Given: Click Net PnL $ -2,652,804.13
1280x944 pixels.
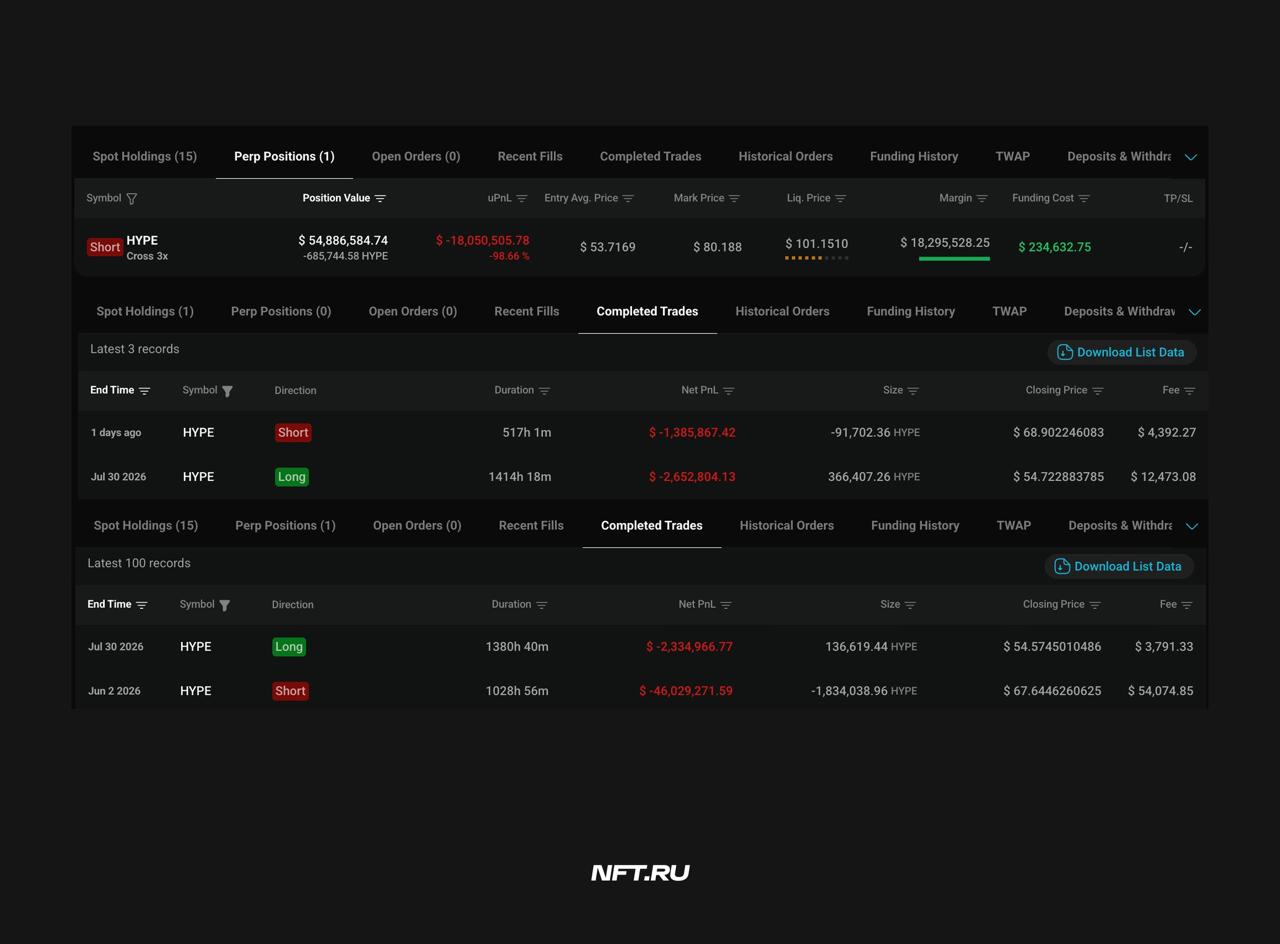Looking at the screenshot, I should 692,477.
